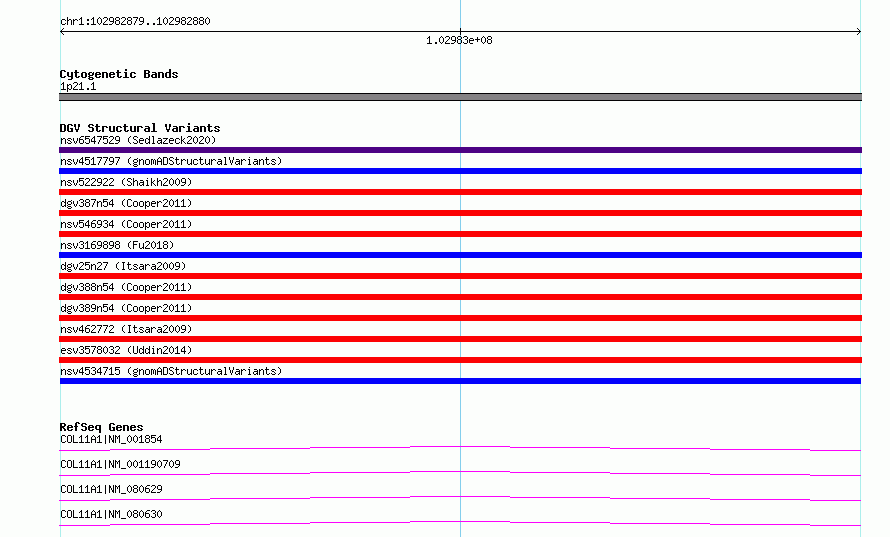Click the magenta COL11A1 NM_080630 intron line
Screen dimensions: 890x537
pos(460,523)
